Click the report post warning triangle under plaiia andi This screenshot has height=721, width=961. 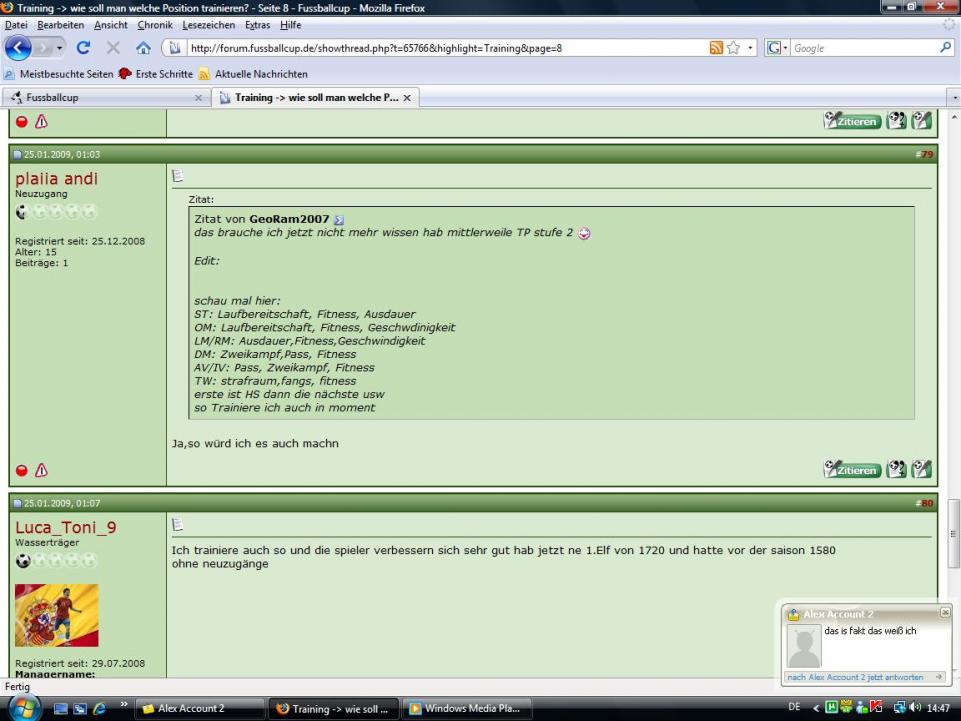[41, 470]
